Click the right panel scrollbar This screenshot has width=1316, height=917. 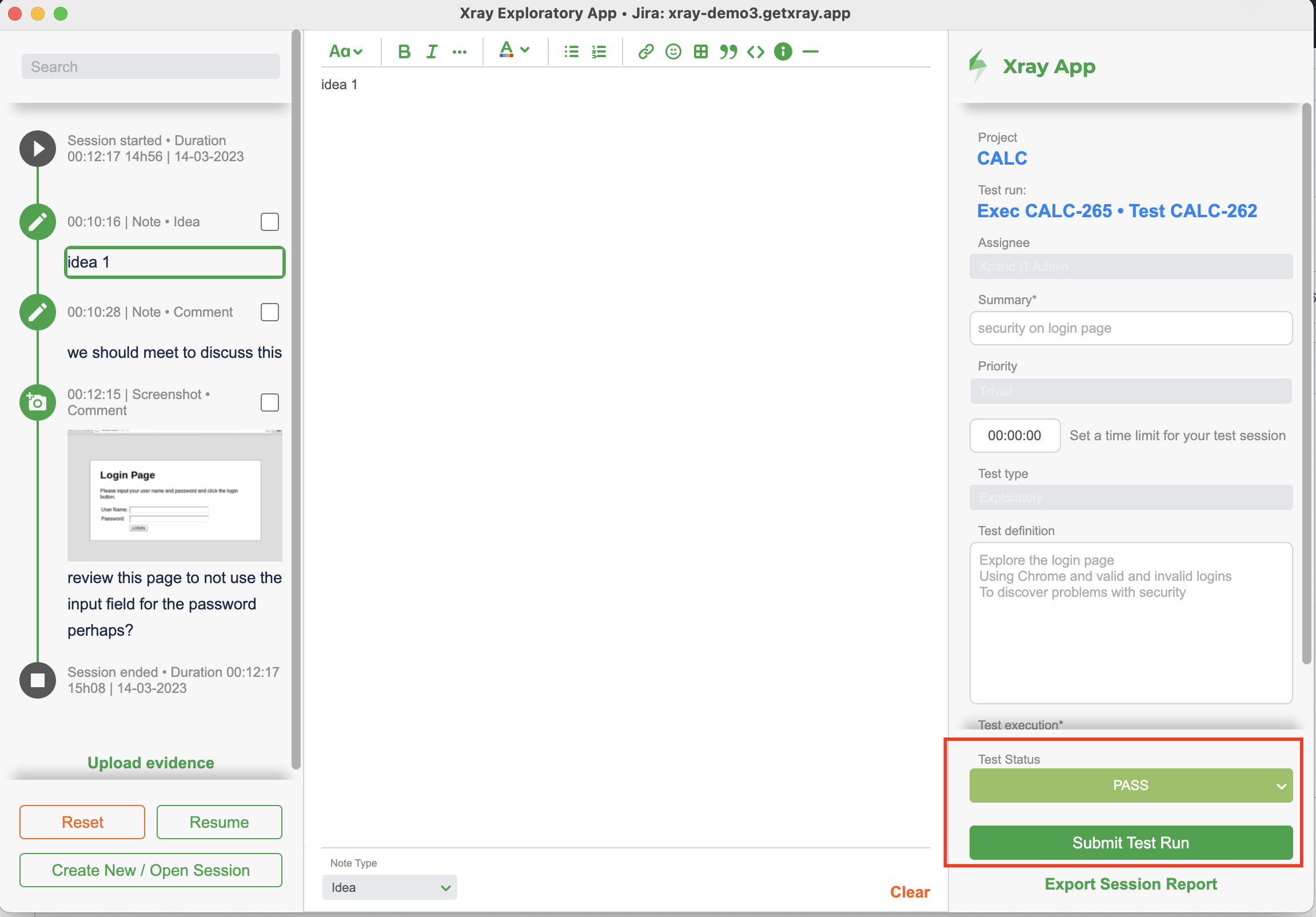(1306, 384)
